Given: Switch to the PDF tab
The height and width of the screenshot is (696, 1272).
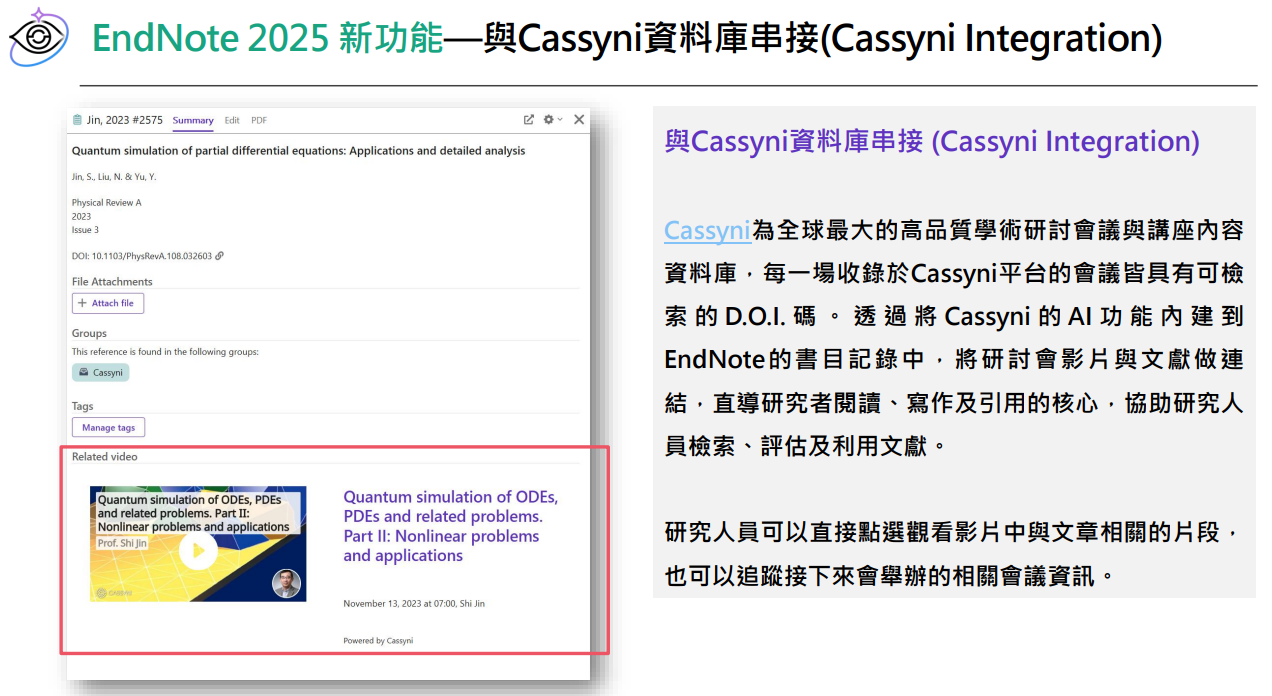Looking at the screenshot, I should [x=258, y=120].
